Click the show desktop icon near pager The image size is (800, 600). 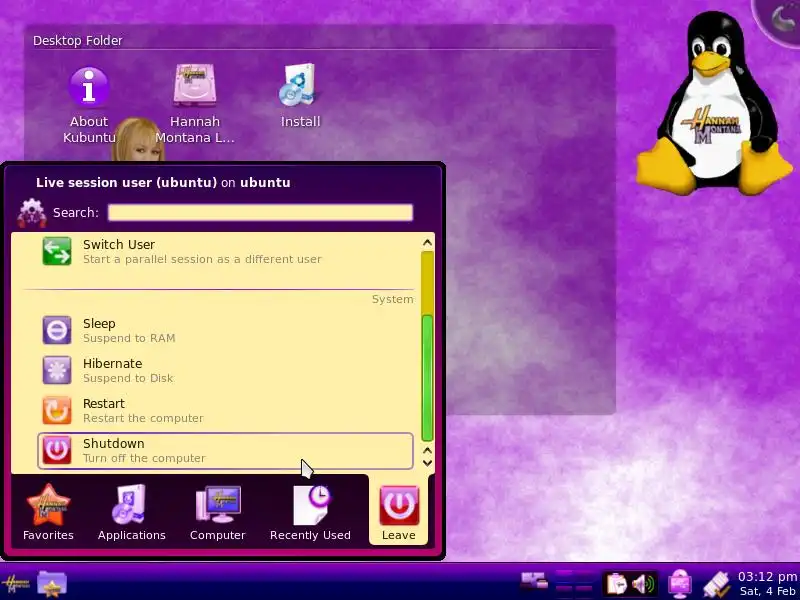point(534,581)
